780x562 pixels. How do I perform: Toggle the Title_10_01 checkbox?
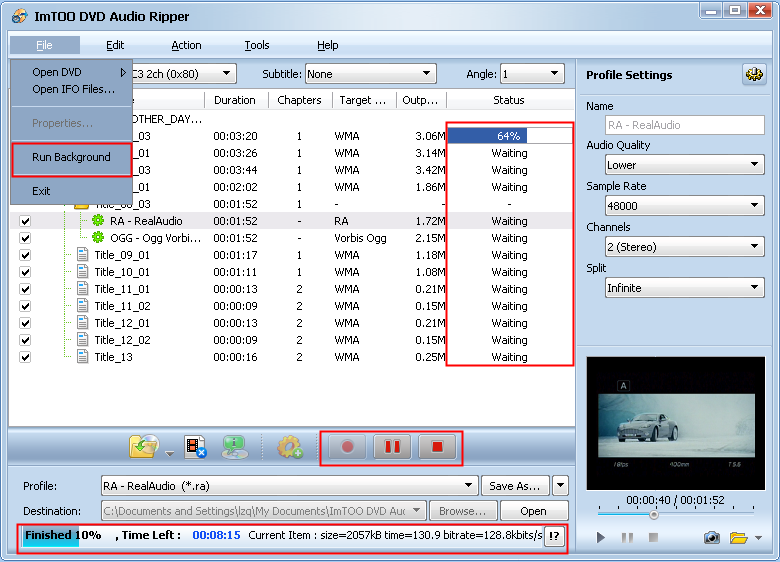click(x=25, y=272)
